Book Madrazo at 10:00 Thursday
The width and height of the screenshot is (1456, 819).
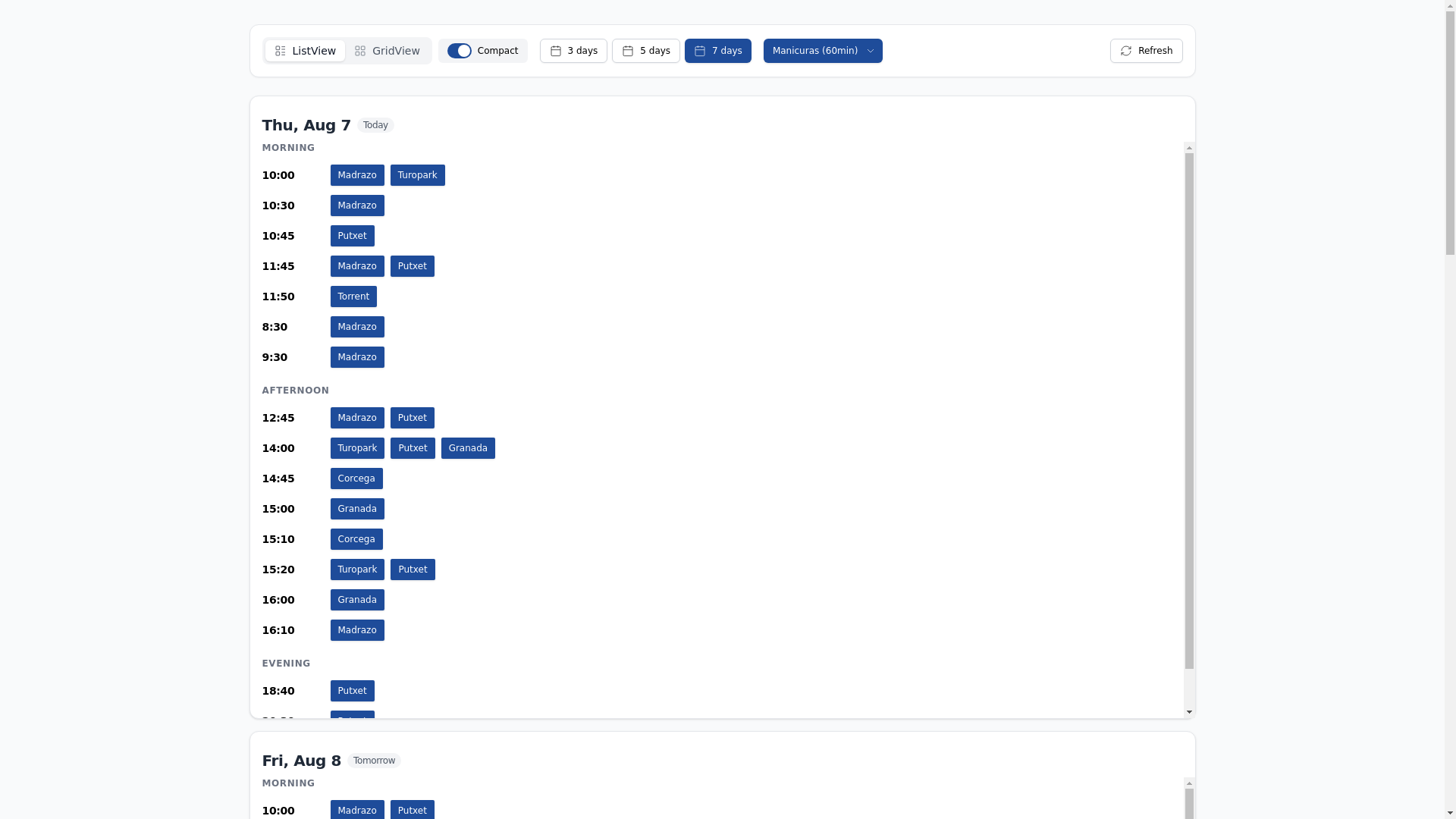pyautogui.click(x=357, y=175)
